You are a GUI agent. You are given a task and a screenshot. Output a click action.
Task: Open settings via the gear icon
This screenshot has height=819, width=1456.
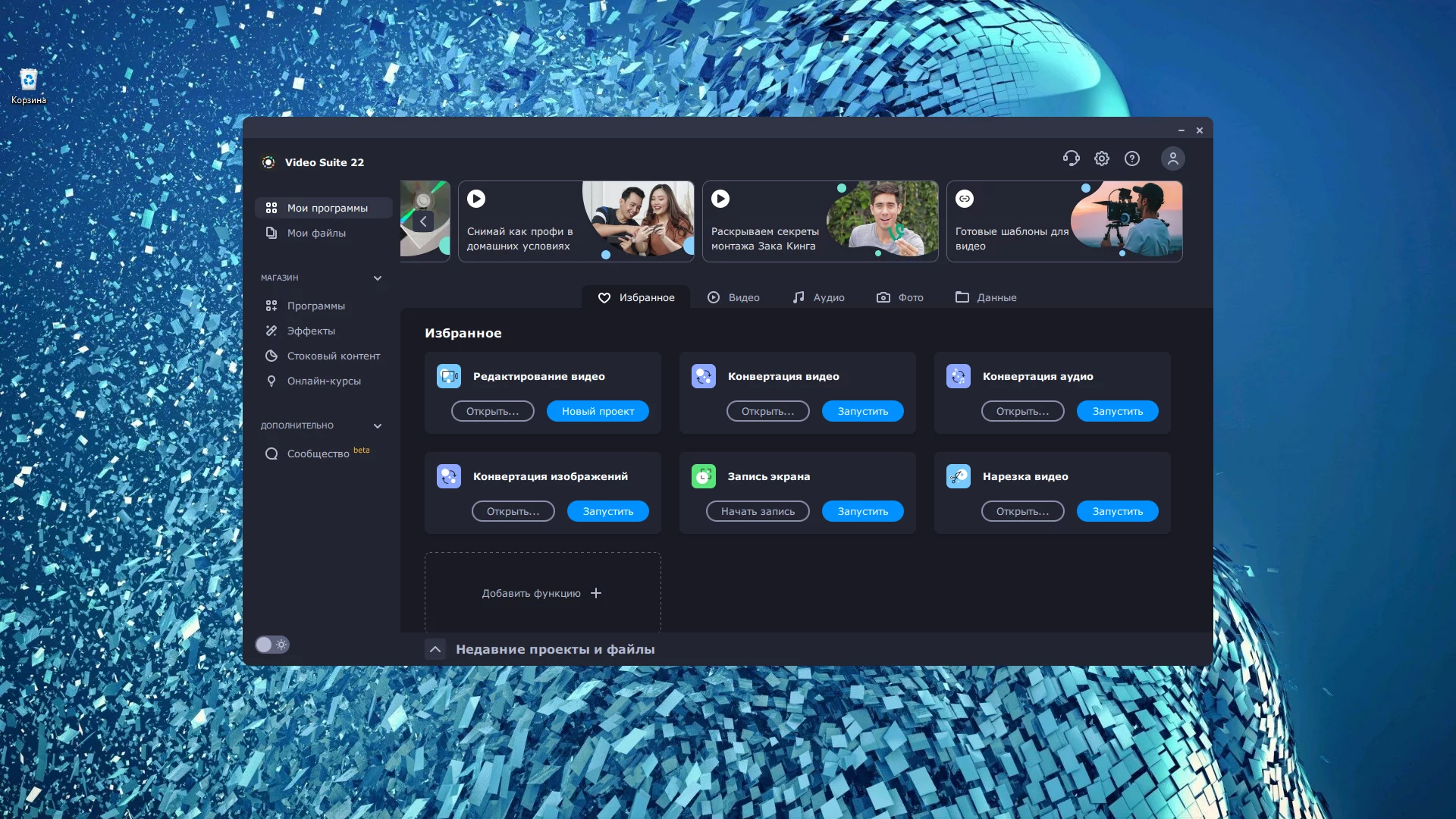1102,158
